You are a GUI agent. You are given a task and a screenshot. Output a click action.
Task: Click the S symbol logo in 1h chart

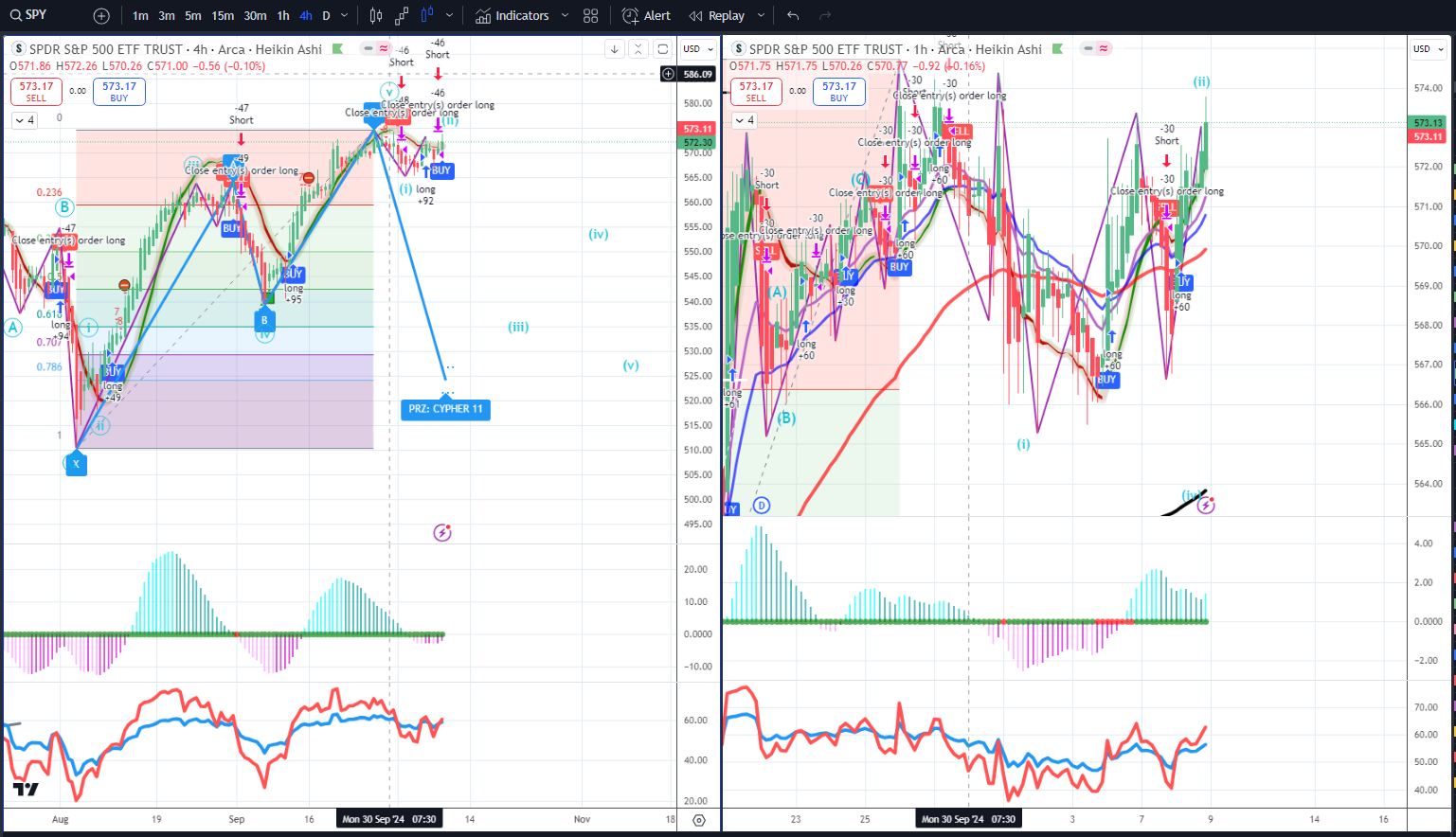coord(738,49)
